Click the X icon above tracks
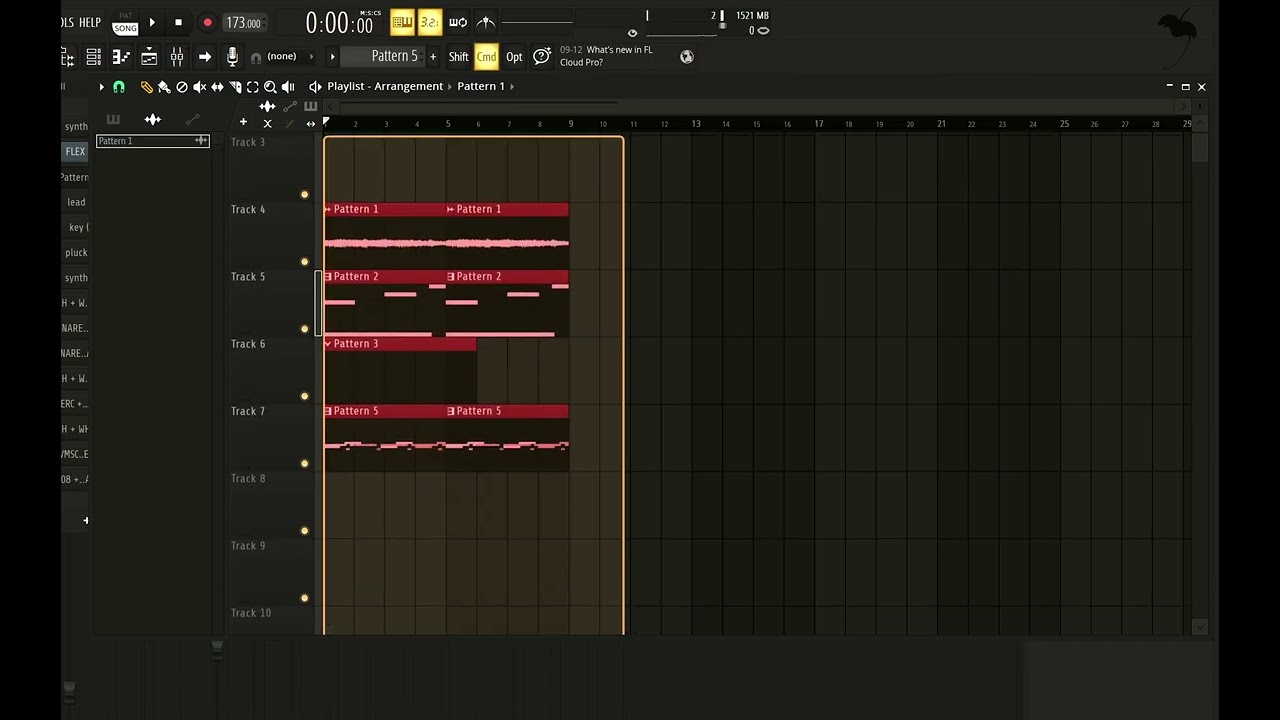1280x720 pixels. [267, 123]
